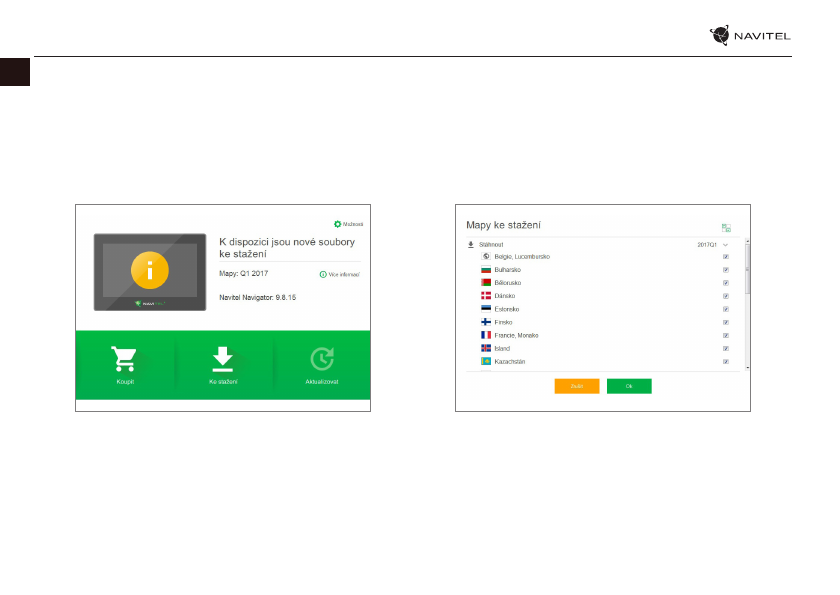
Task: Confirm with the green Ok button
Action: (x=629, y=386)
